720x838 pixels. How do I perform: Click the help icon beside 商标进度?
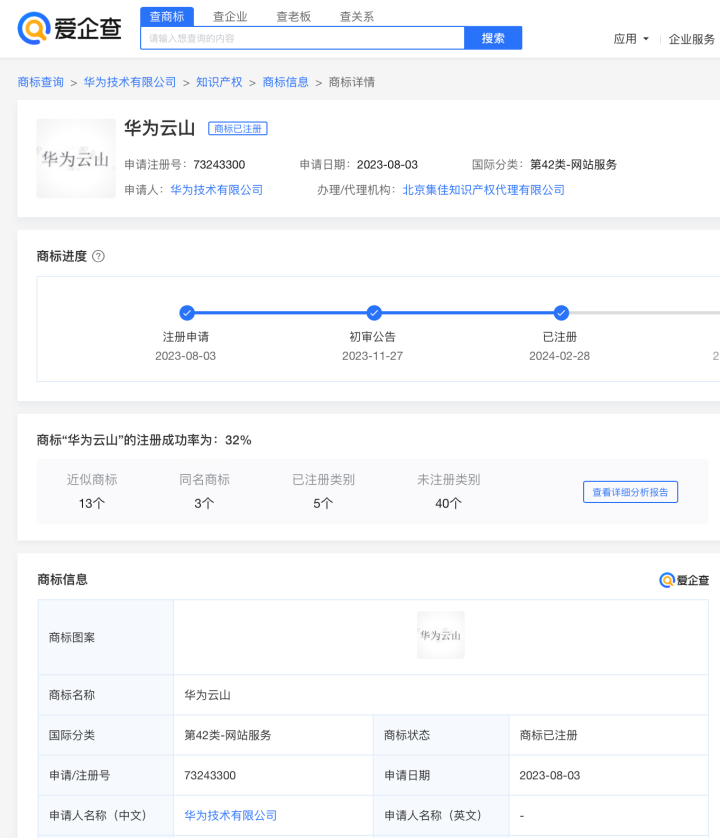coord(98,256)
